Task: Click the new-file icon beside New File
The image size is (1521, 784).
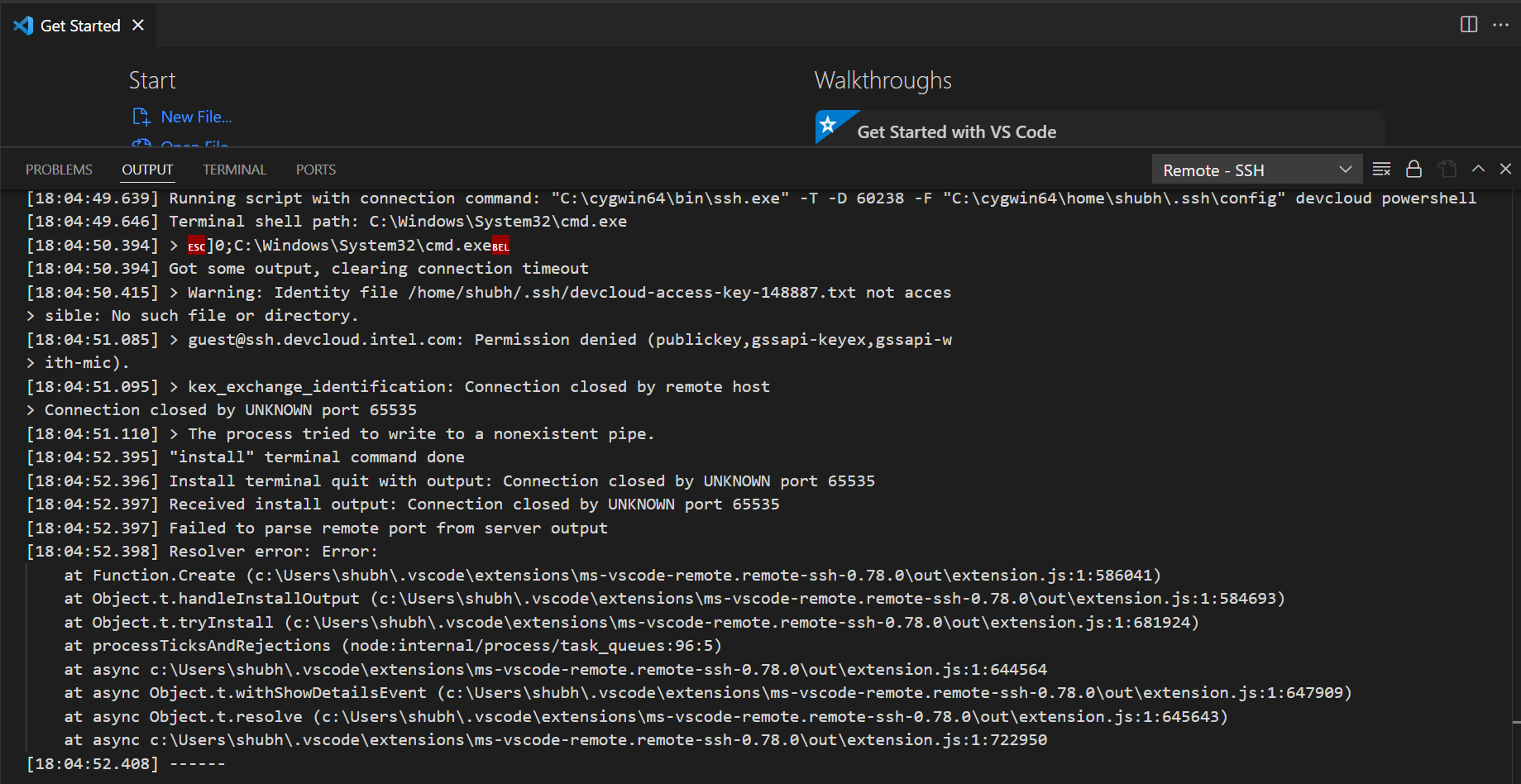Action: pos(141,117)
